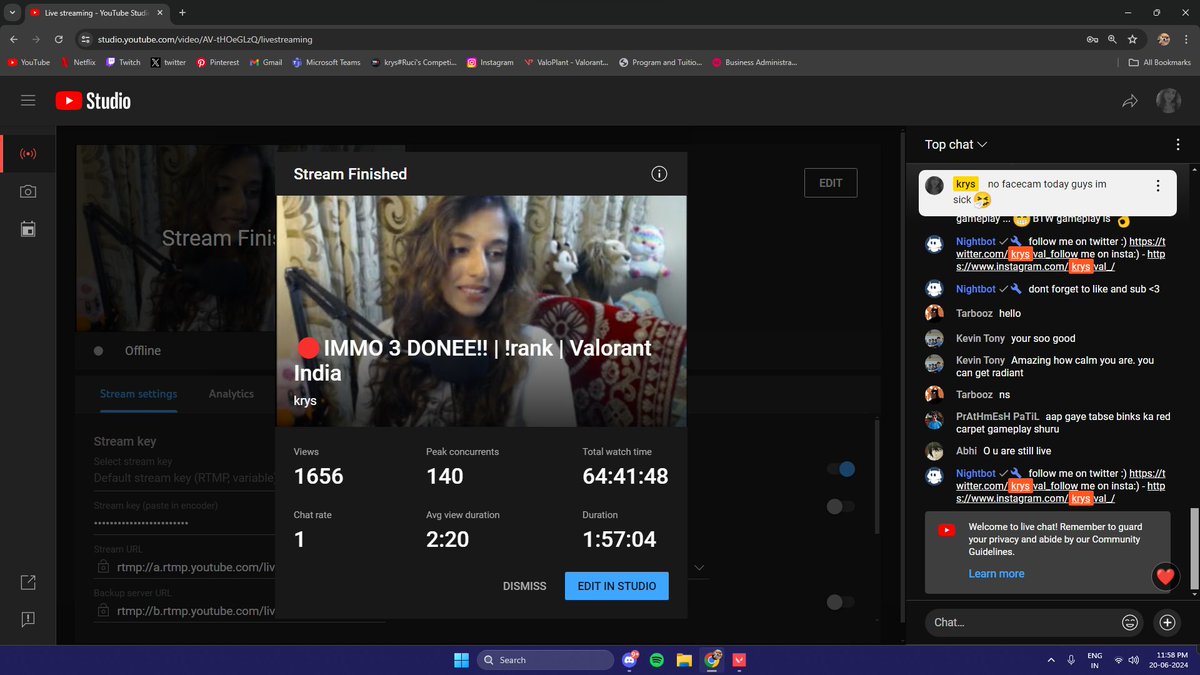Open options menu on pinned krys message

pos(1158,186)
